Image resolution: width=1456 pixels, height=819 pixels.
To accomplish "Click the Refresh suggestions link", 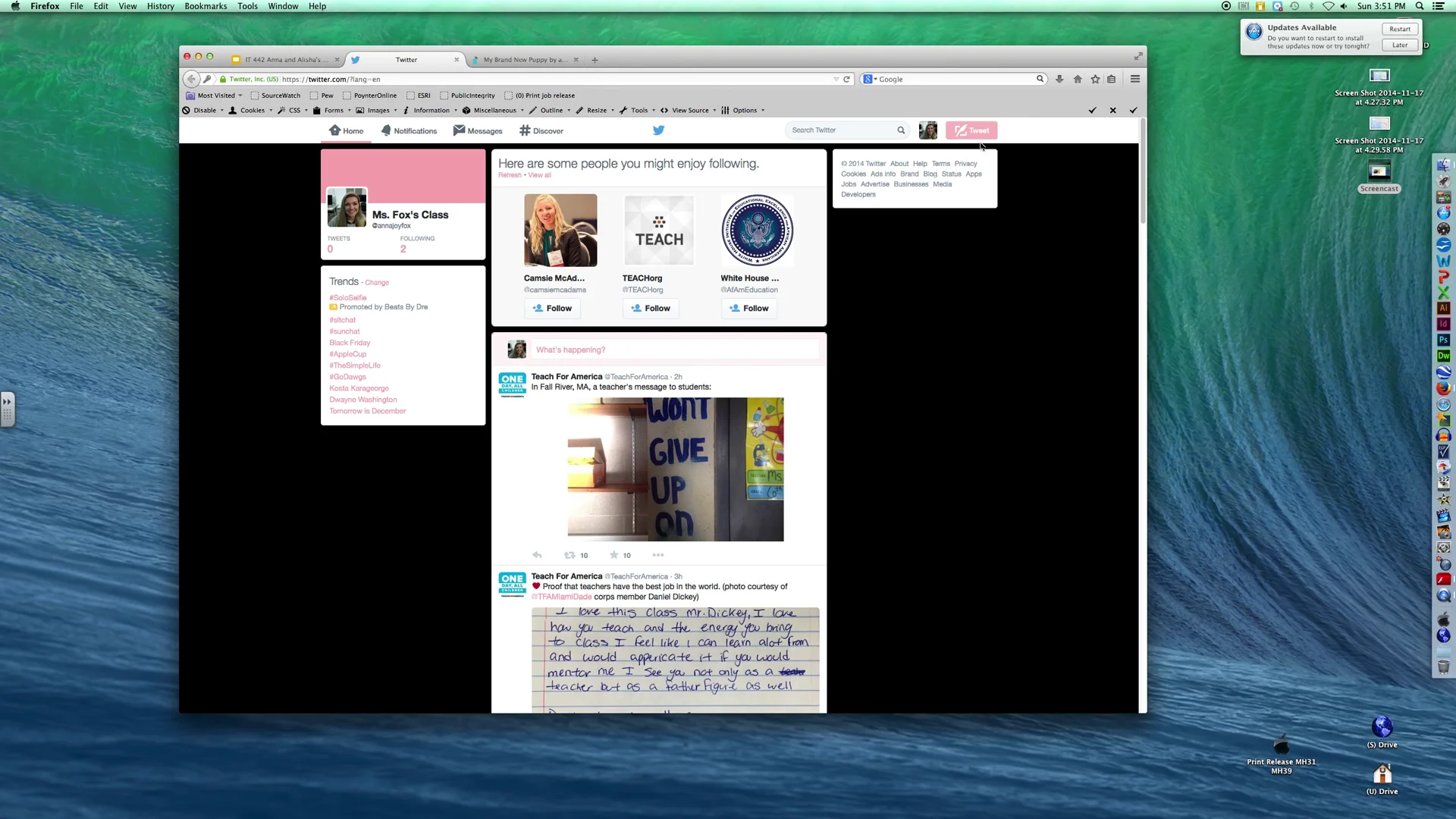I will [x=510, y=175].
